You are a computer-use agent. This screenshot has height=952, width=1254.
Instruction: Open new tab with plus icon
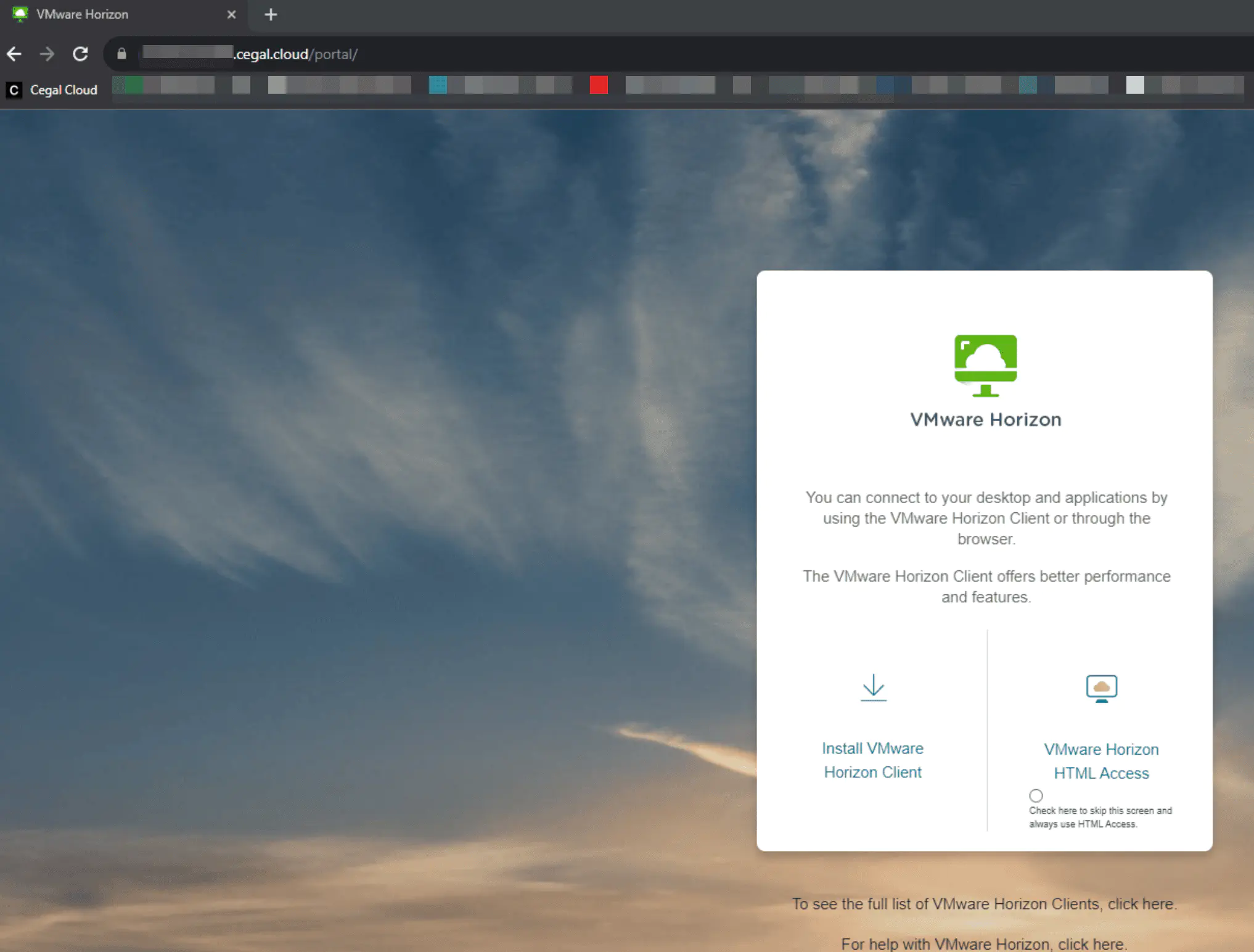click(271, 14)
